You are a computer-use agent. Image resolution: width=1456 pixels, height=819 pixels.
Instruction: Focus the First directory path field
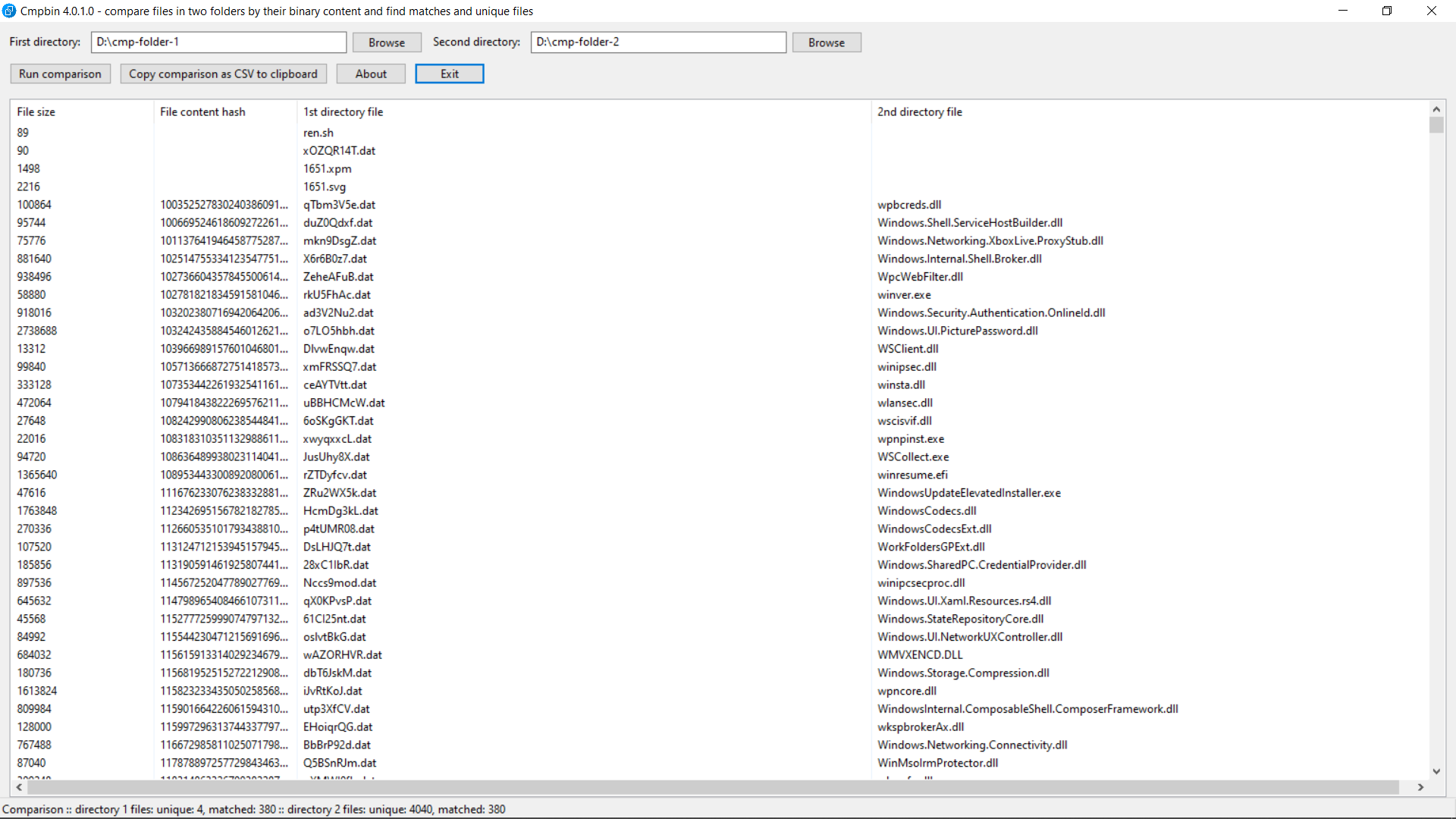[218, 42]
